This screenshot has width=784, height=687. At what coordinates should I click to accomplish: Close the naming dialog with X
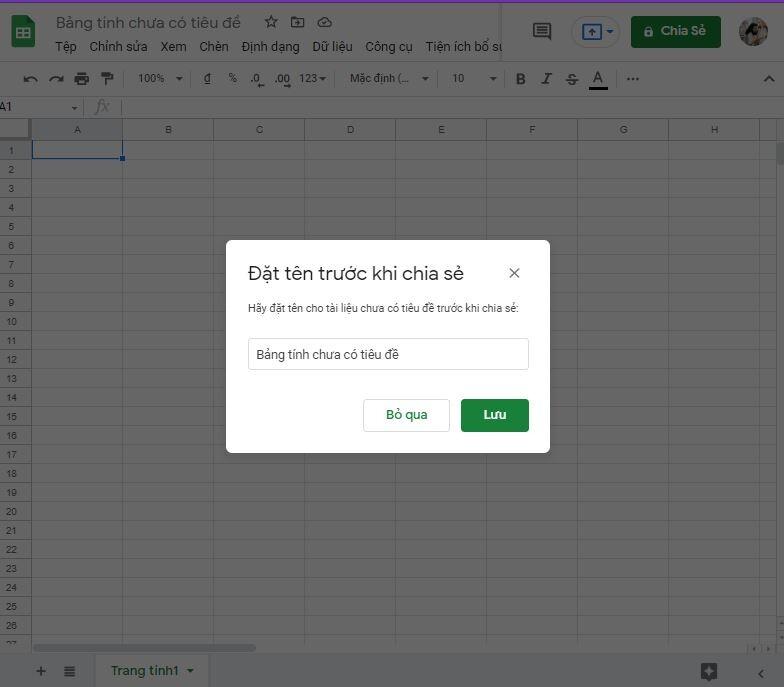click(x=514, y=273)
